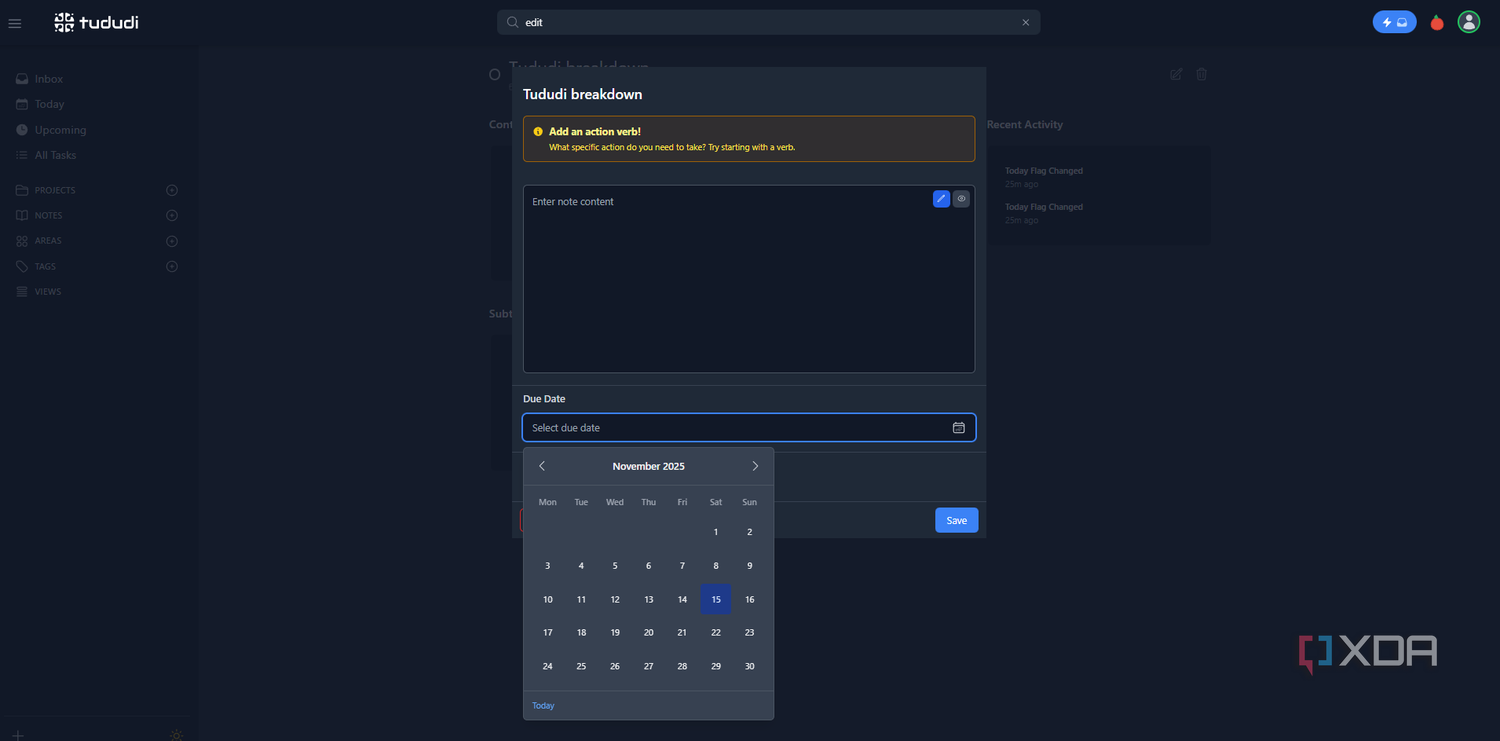This screenshot has height=741, width=1500.
Task: Clear the search field text
Action: (1025, 22)
